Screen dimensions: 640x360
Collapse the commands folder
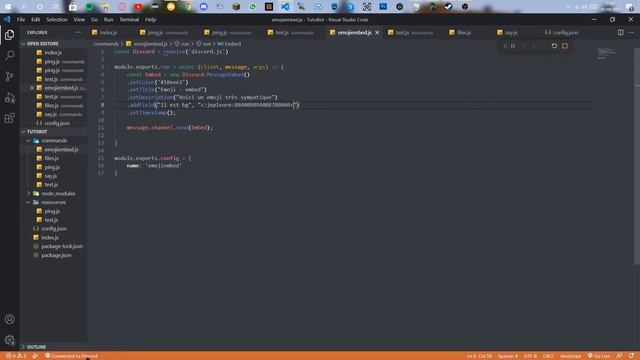54,140
